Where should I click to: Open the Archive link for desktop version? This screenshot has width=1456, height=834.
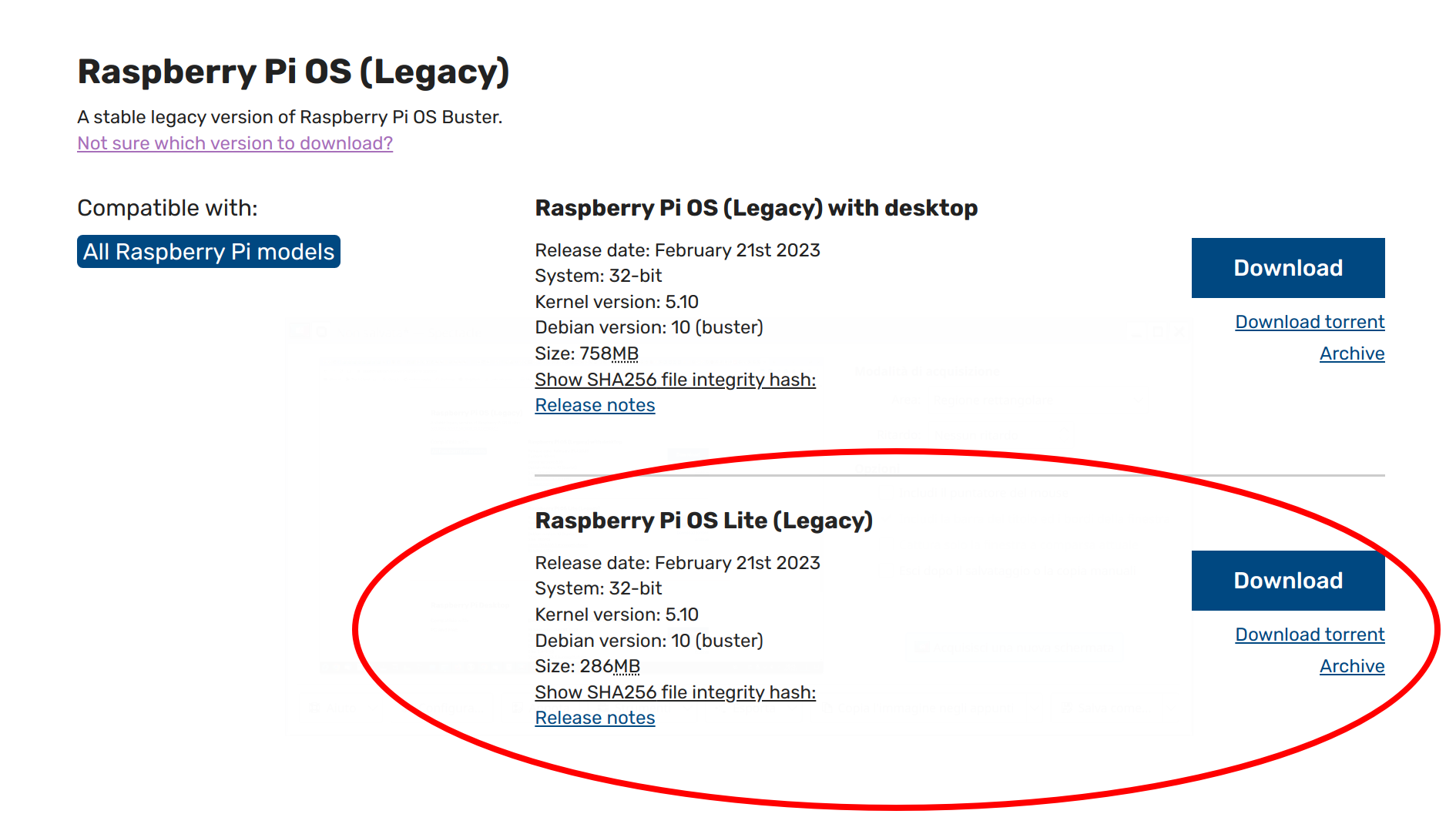[x=1351, y=353]
